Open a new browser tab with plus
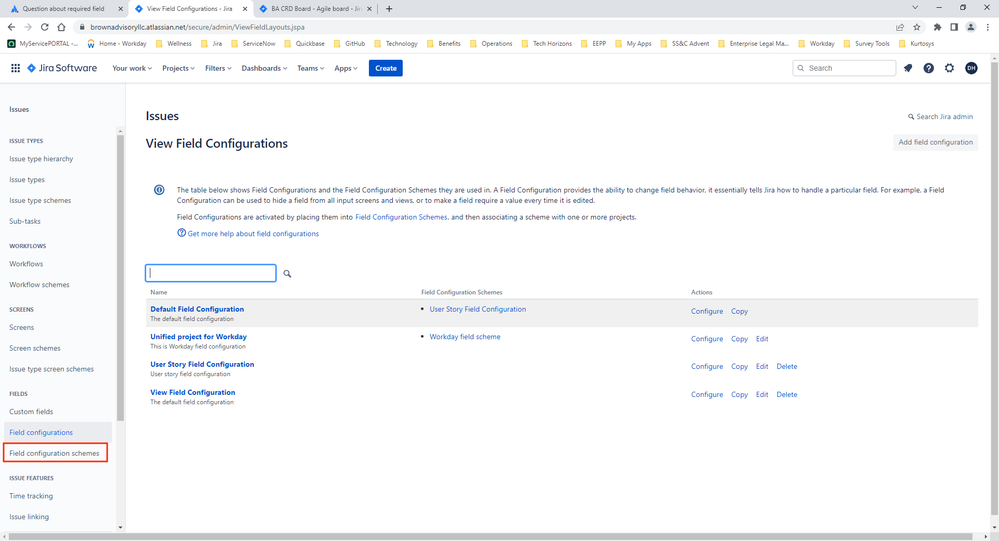 (389, 9)
